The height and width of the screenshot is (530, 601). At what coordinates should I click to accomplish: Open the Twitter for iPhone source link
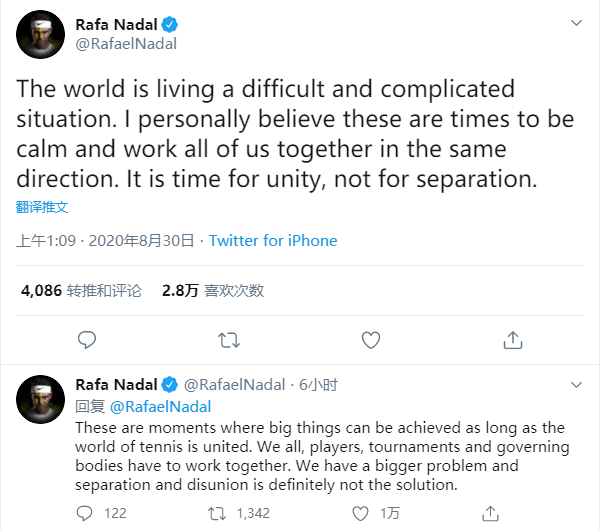273,241
